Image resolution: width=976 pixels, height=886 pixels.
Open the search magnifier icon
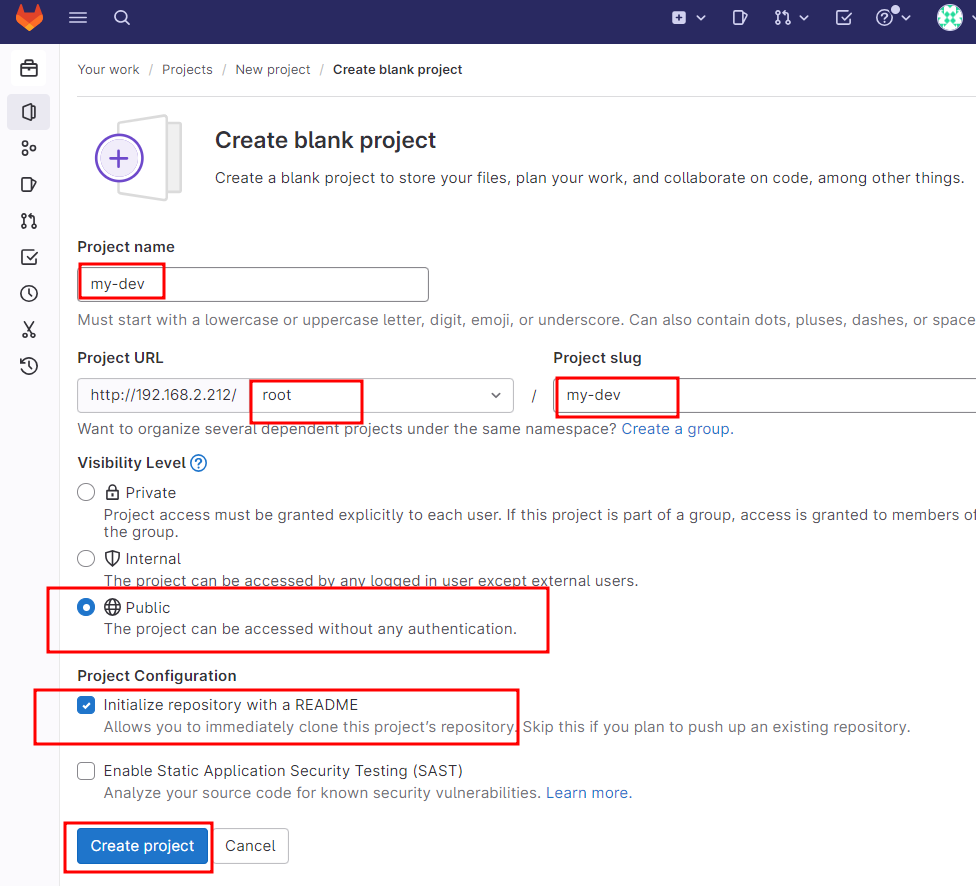(x=122, y=17)
